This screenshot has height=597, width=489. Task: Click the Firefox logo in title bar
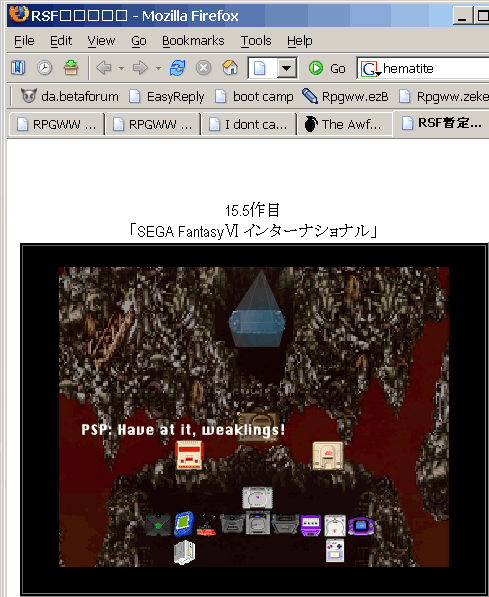coord(19,14)
